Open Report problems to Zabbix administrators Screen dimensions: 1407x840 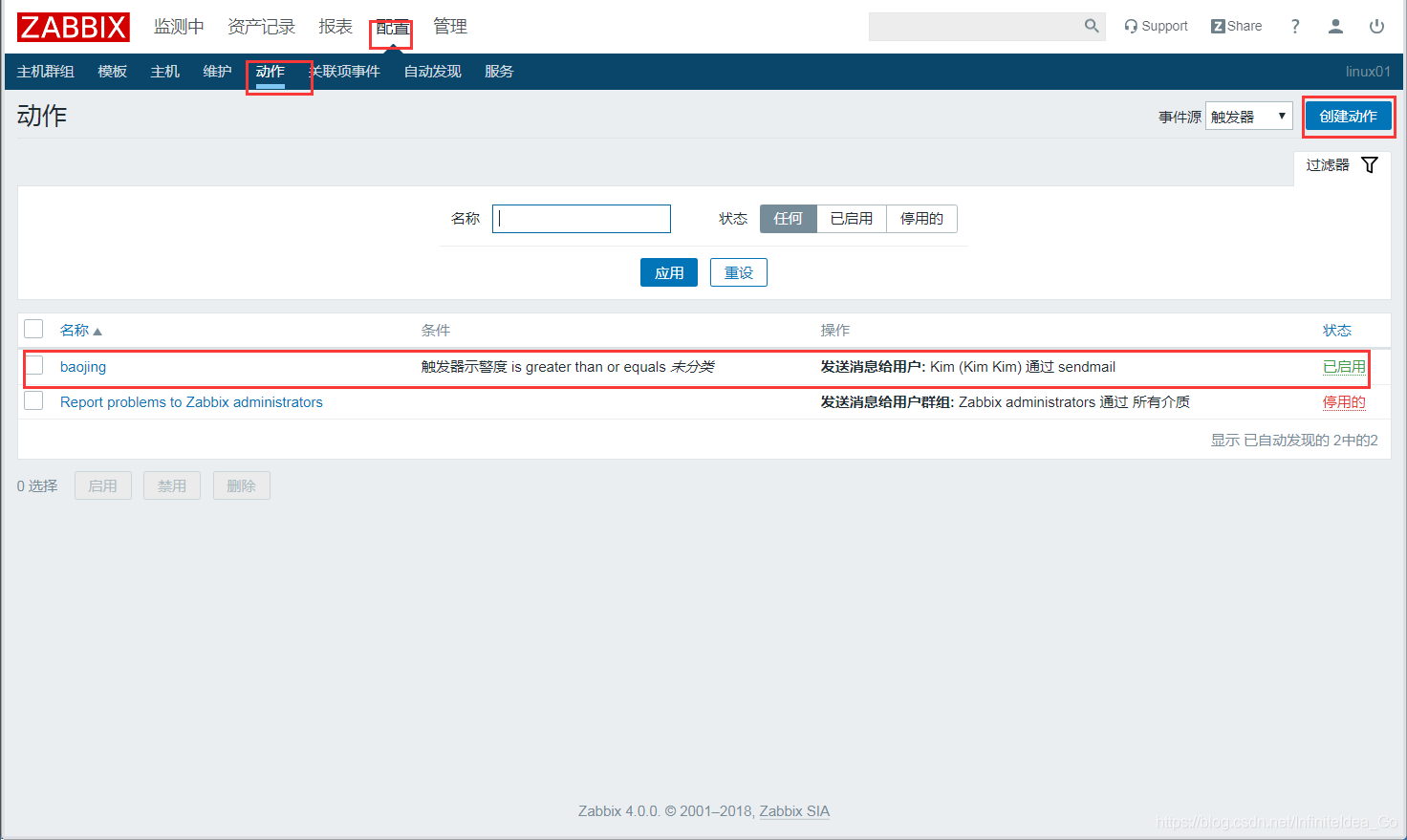click(x=191, y=402)
